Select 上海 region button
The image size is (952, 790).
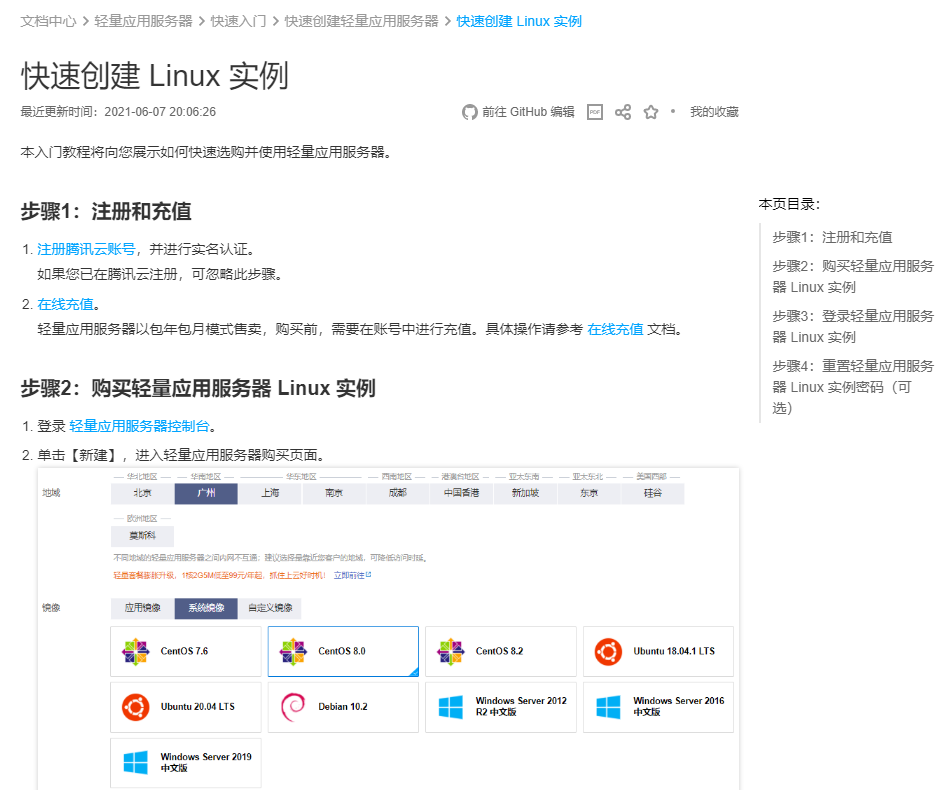click(270, 493)
